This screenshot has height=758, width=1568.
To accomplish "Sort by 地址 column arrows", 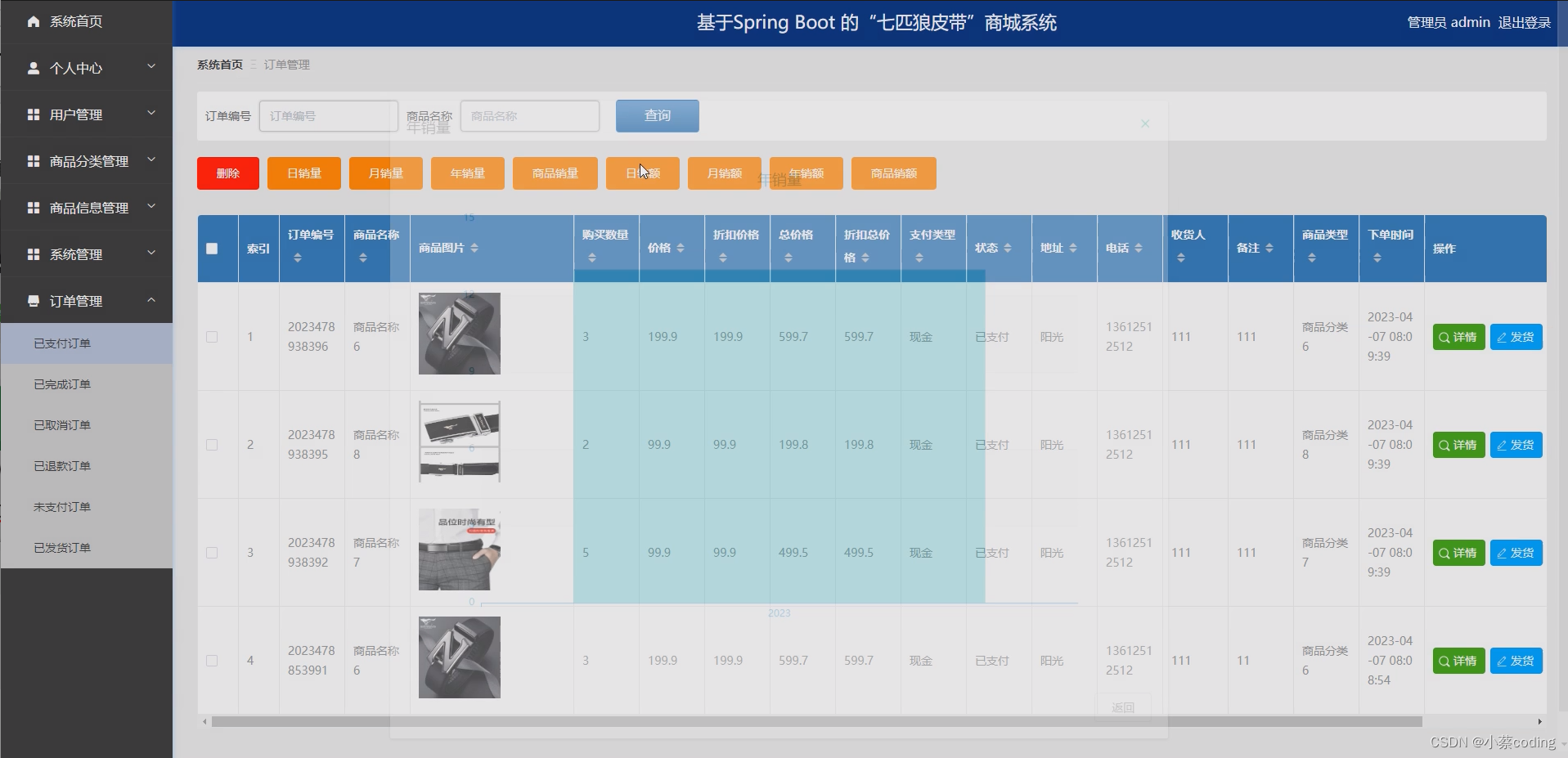I will (x=1073, y=248).
